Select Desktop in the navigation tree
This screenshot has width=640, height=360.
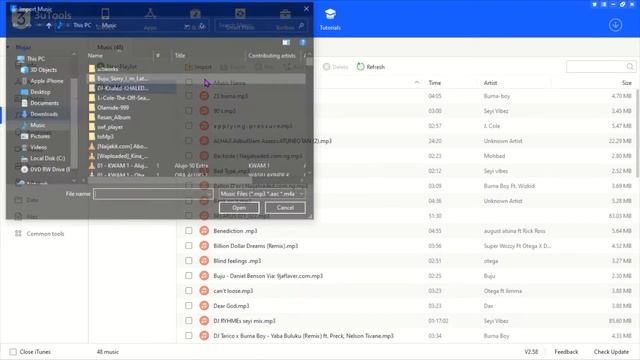(40, 92)
